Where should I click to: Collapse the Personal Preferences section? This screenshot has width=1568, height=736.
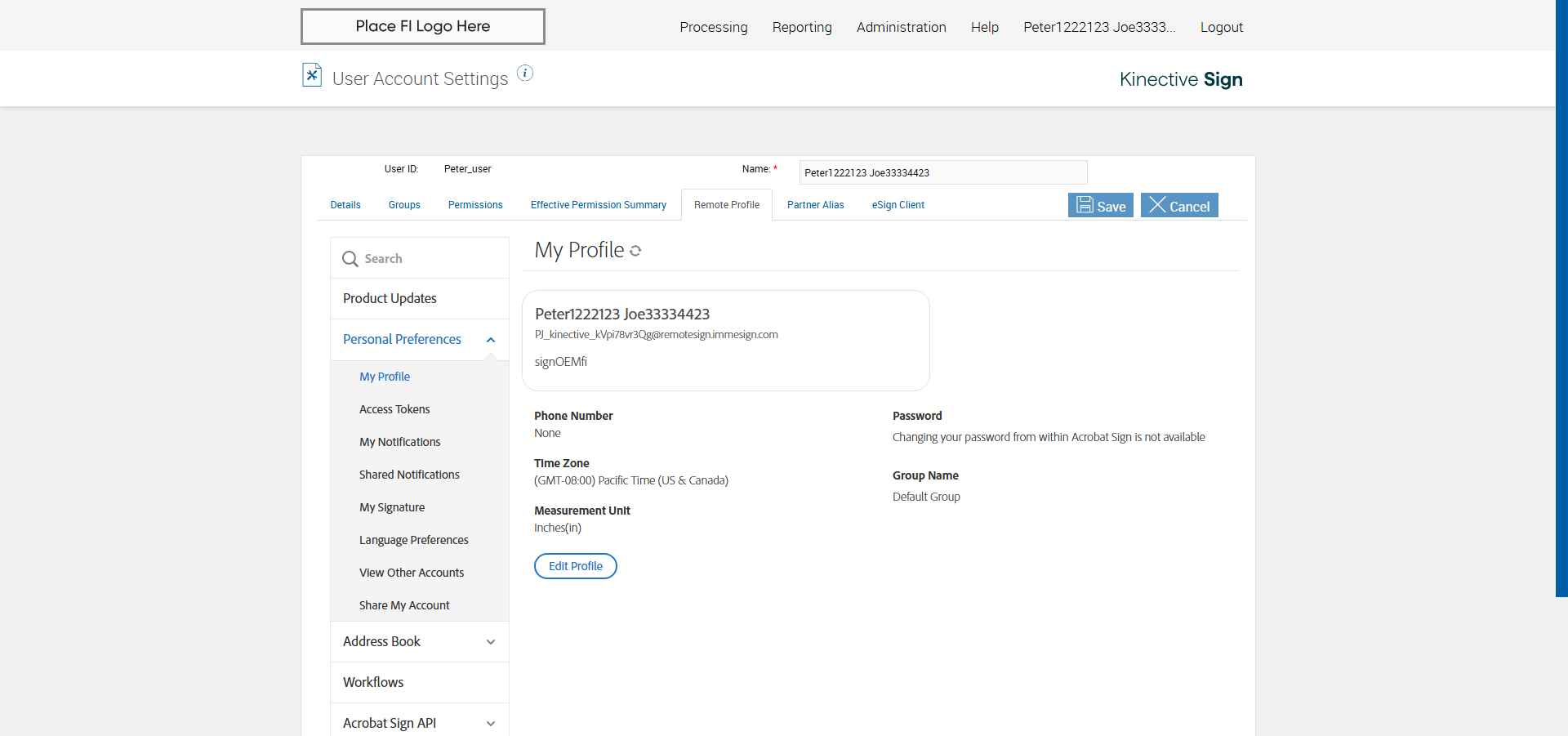click(491, 340)
